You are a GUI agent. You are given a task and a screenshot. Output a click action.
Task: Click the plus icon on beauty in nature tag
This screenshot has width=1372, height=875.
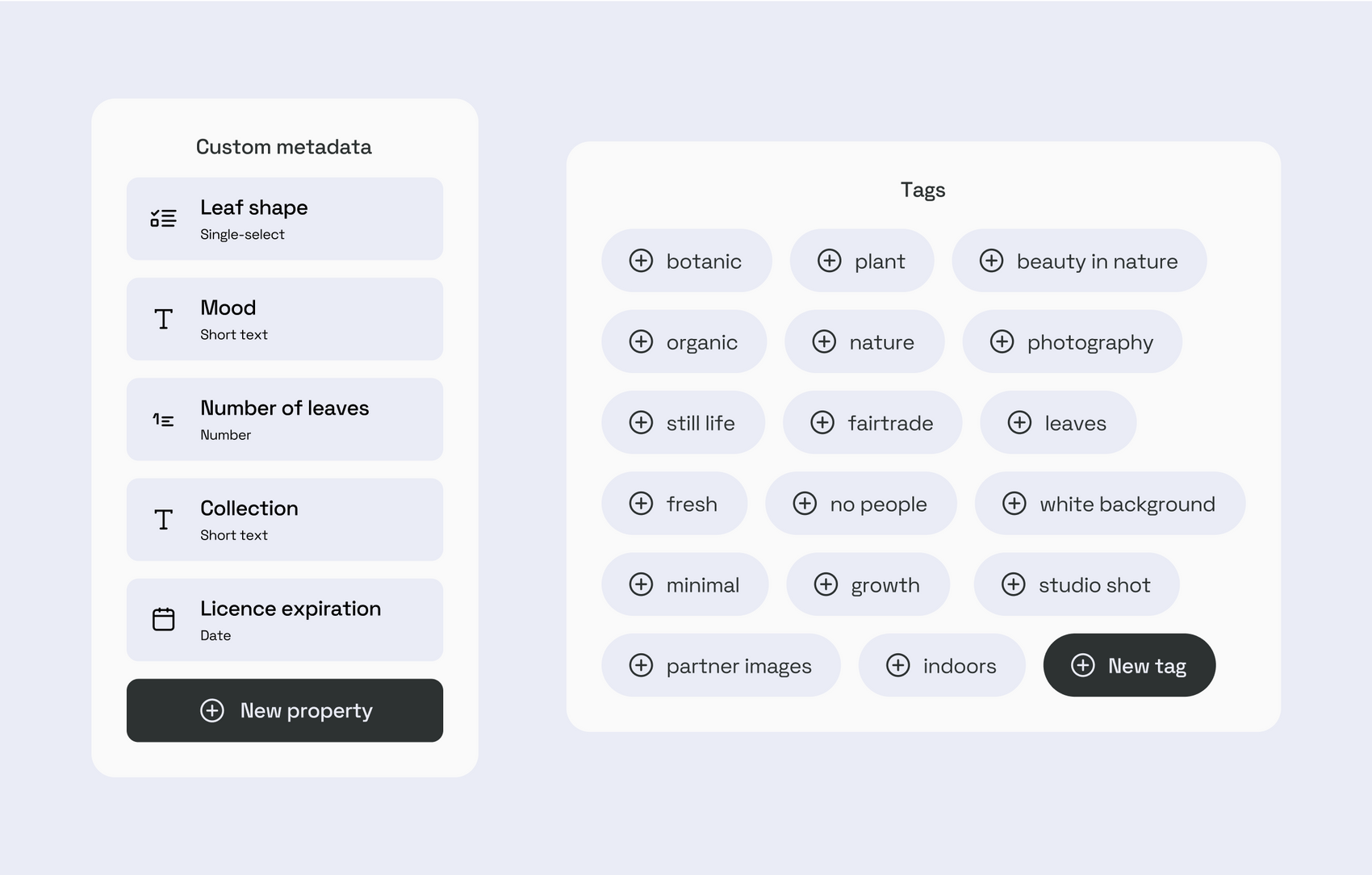991,261
